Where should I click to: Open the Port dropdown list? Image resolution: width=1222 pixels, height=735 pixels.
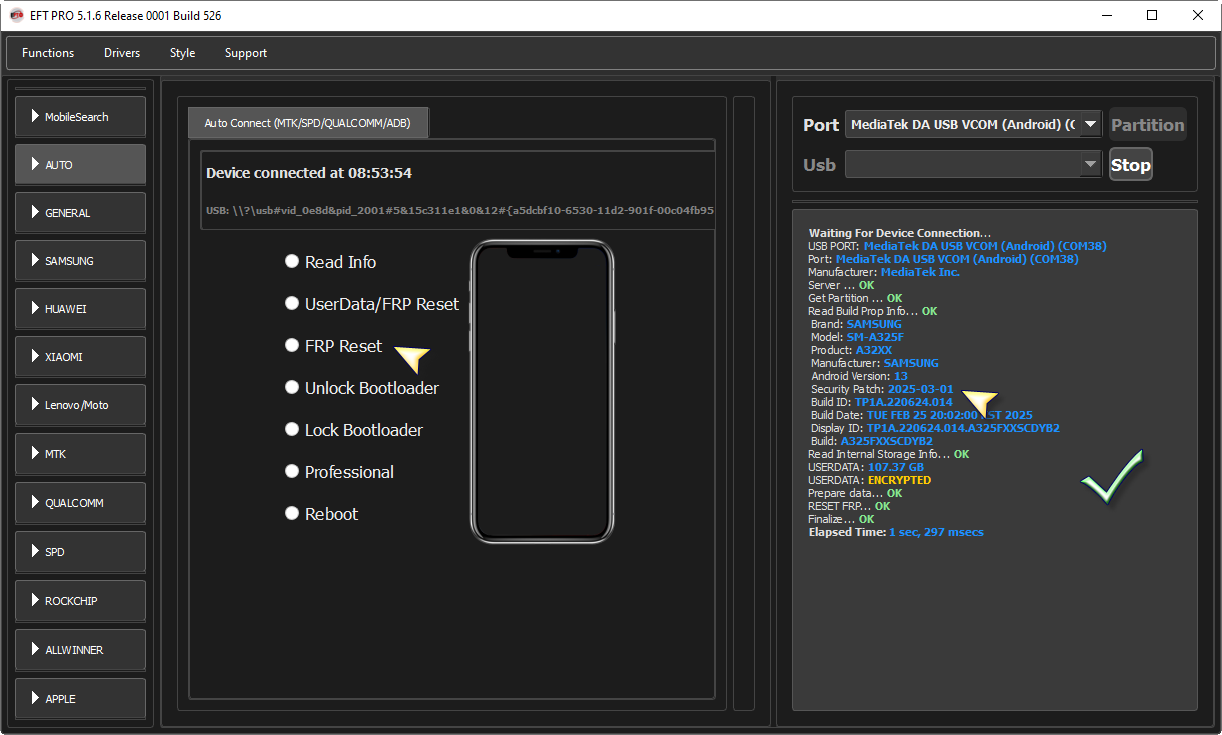973,125
